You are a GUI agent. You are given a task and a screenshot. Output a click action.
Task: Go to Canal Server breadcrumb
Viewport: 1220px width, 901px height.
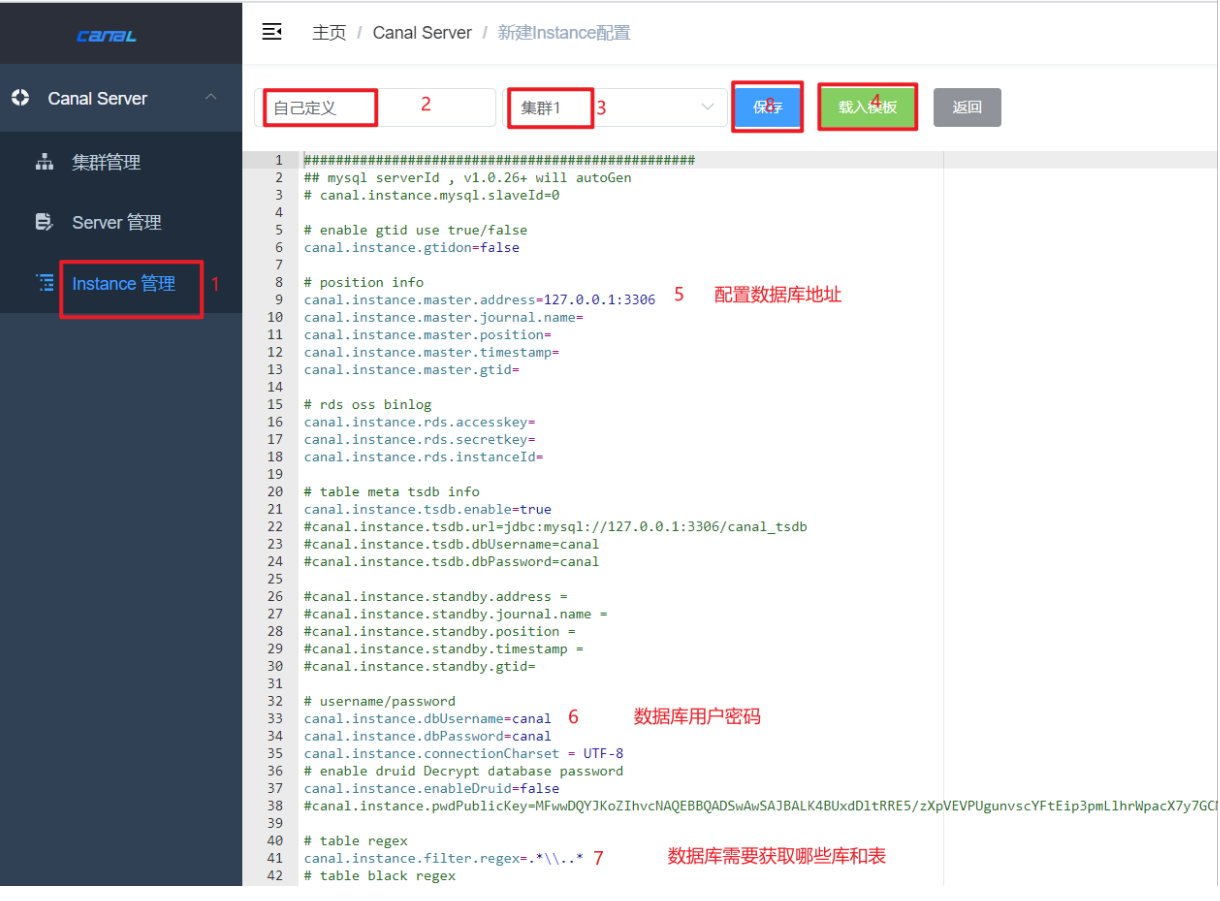pyautogui.click(x=422, y=32)
